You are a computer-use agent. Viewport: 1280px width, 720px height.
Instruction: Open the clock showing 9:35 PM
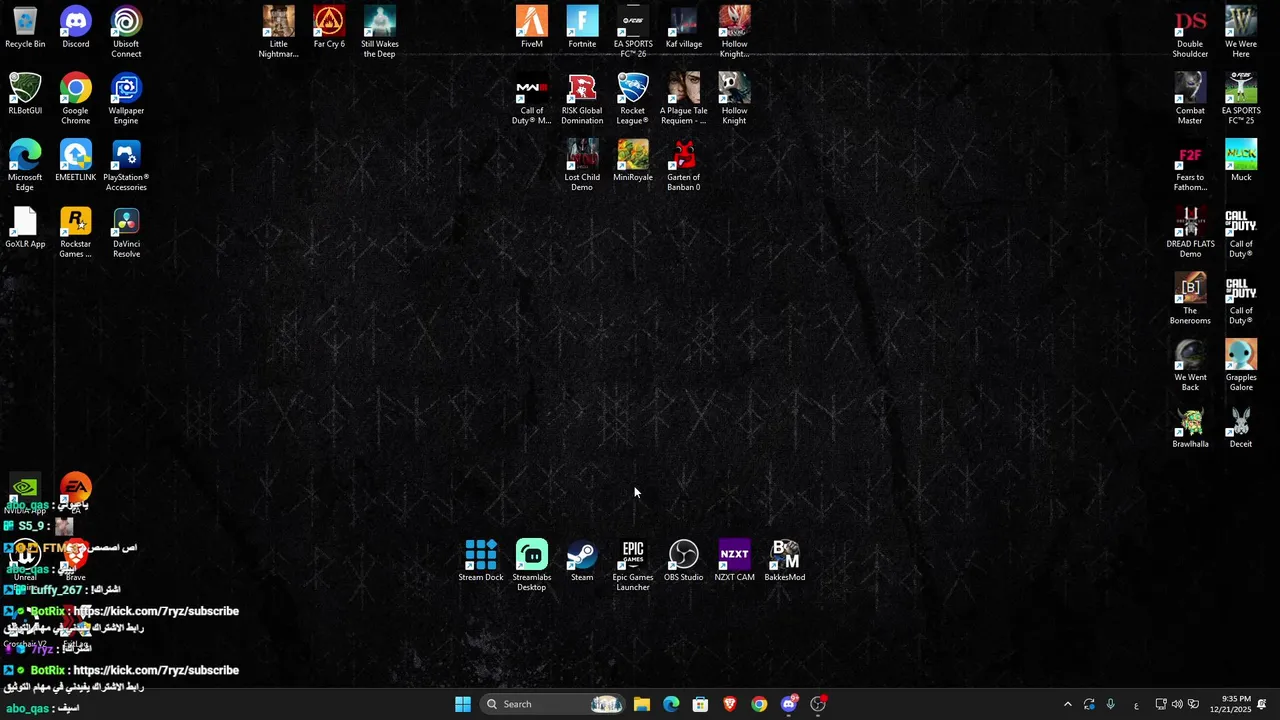1230,704
